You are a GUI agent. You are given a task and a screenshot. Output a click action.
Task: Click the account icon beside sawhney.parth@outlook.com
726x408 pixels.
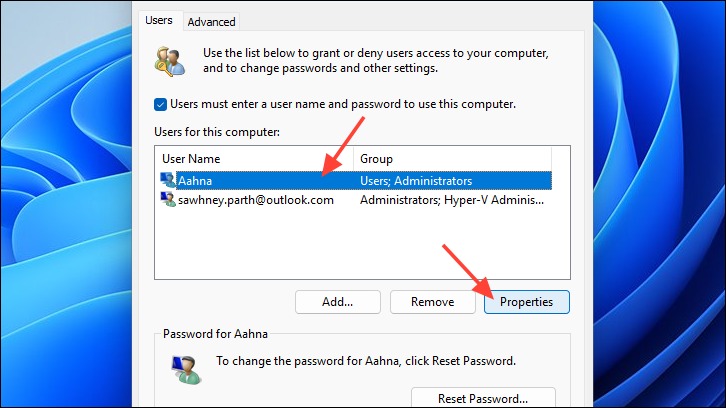[168, 200]
